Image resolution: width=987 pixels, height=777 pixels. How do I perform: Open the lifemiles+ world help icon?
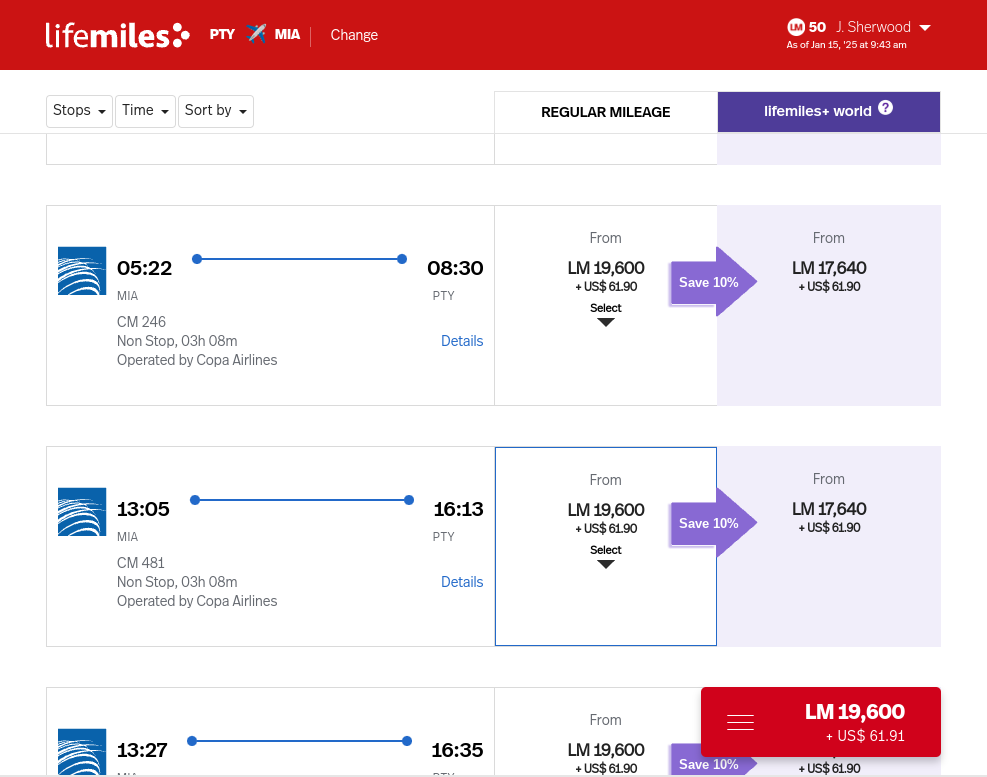pyautogui.click(x=885, y=108)
